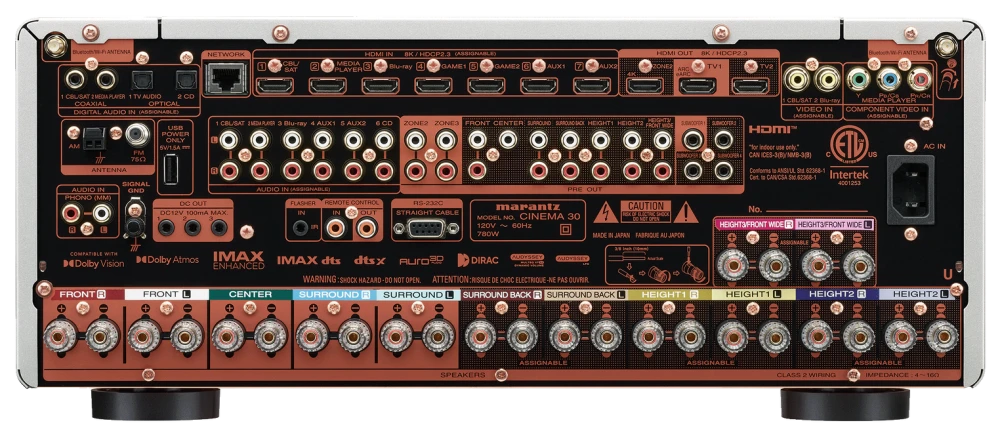
Task: Select HDMI IN 7 AUX2 port
Action: [x=592, y=85]
